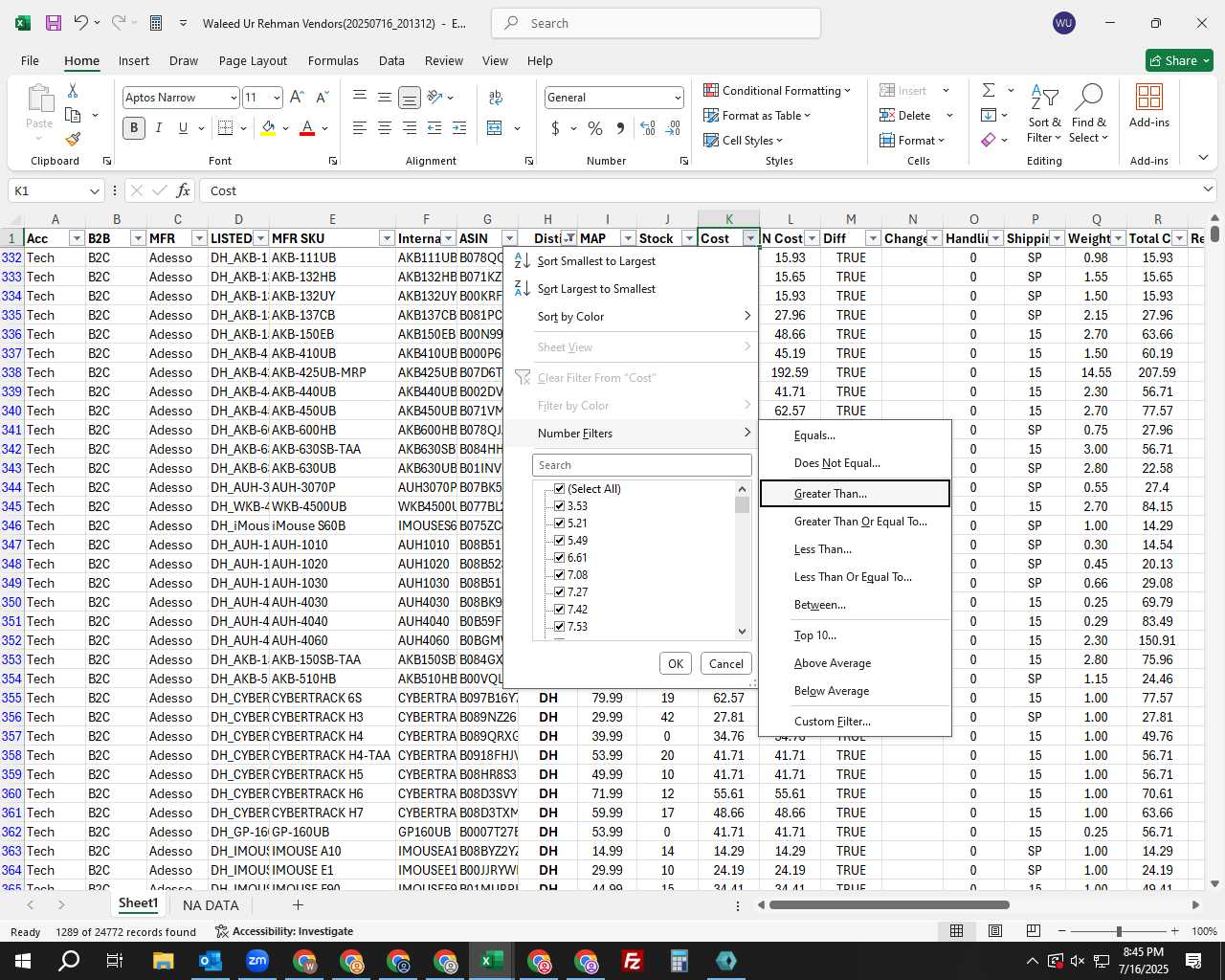The height and width of the screenshot is (980, 1225).
Task: Apply the red Font Color swatch
Action: point(307,127)
